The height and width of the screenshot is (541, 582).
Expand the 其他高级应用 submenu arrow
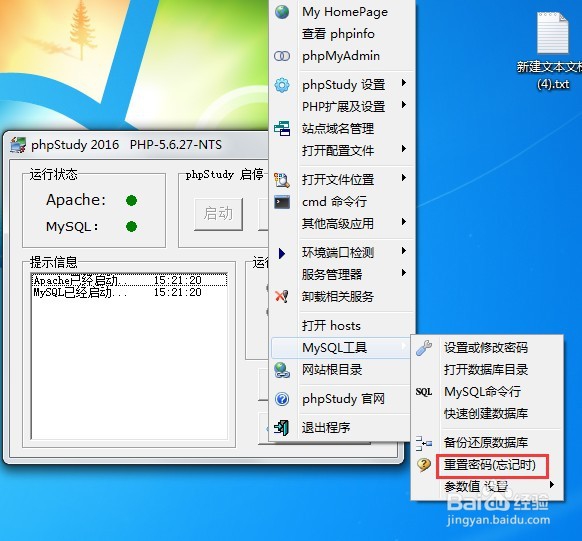click(404, 222)
